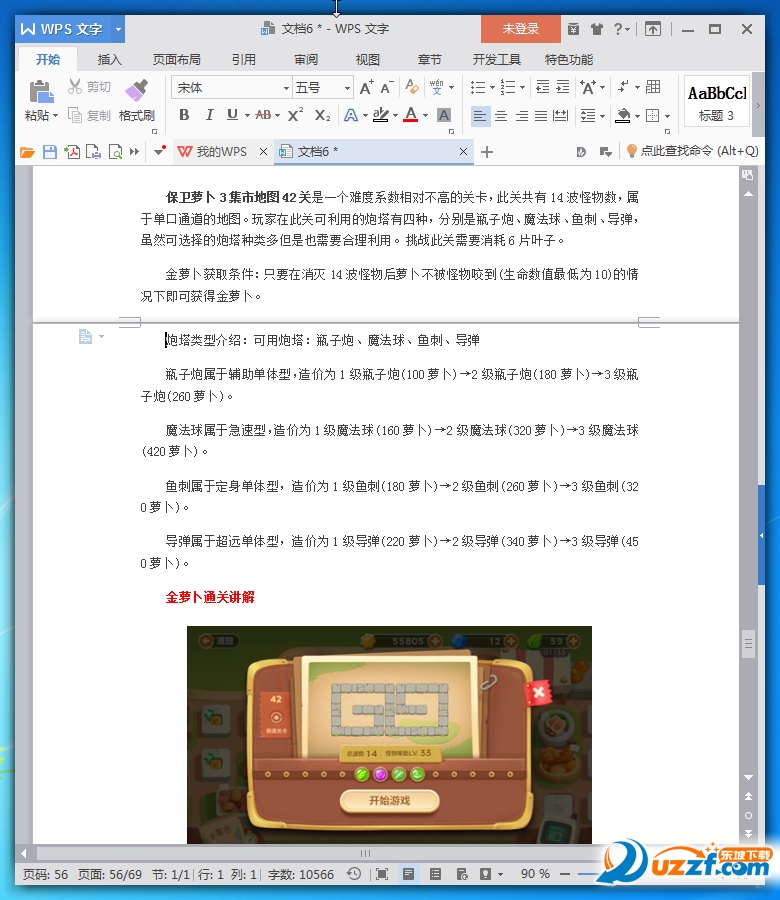Click the zoom out minus button

pos(565,874)
